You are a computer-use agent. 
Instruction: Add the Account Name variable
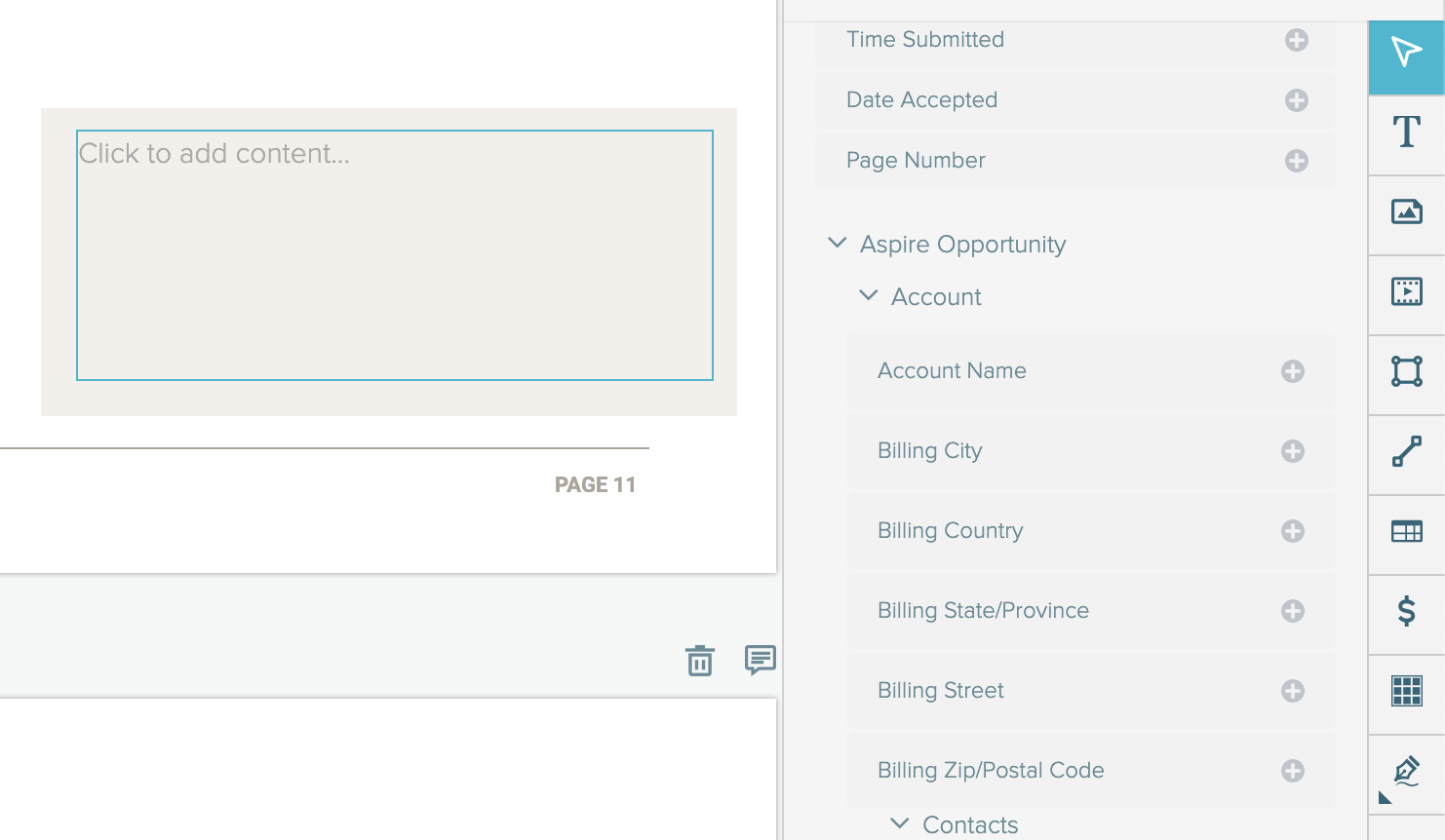click(1293, 371)
